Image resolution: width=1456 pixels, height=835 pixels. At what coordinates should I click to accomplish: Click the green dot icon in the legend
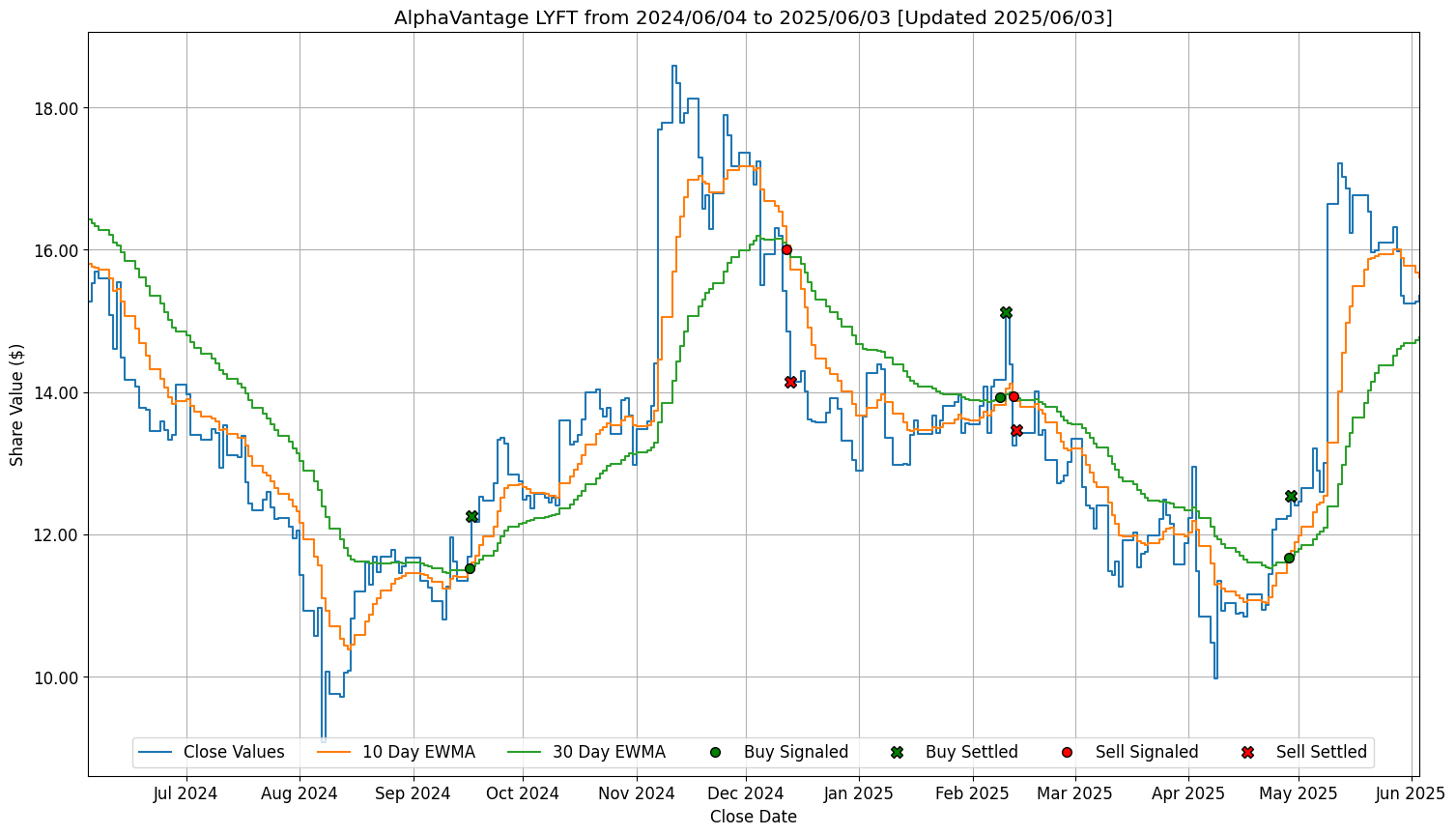[x=715, y=752]
